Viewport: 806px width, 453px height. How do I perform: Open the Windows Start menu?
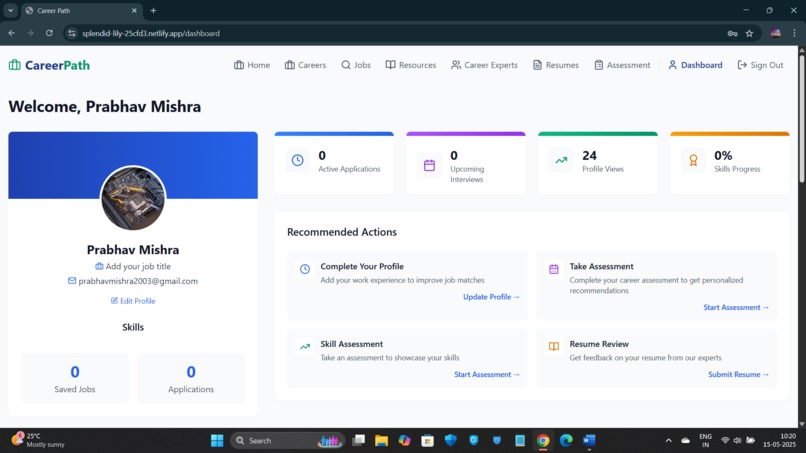(217, 441)
